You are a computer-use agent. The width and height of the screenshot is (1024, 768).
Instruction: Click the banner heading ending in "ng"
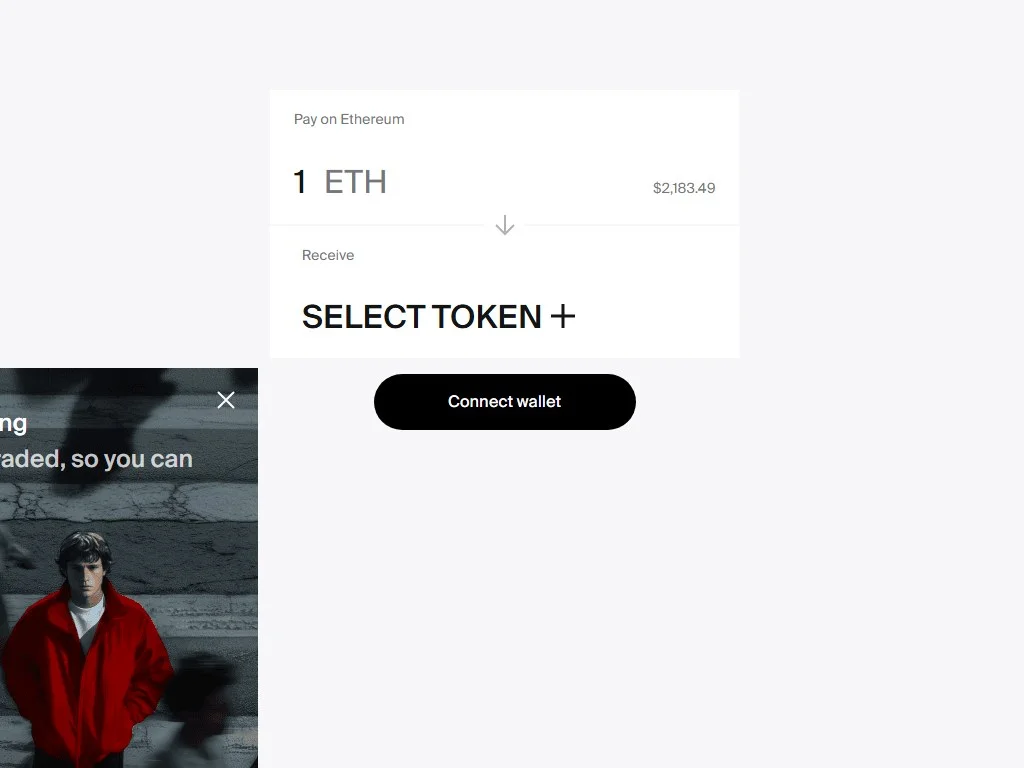point(13,424)
